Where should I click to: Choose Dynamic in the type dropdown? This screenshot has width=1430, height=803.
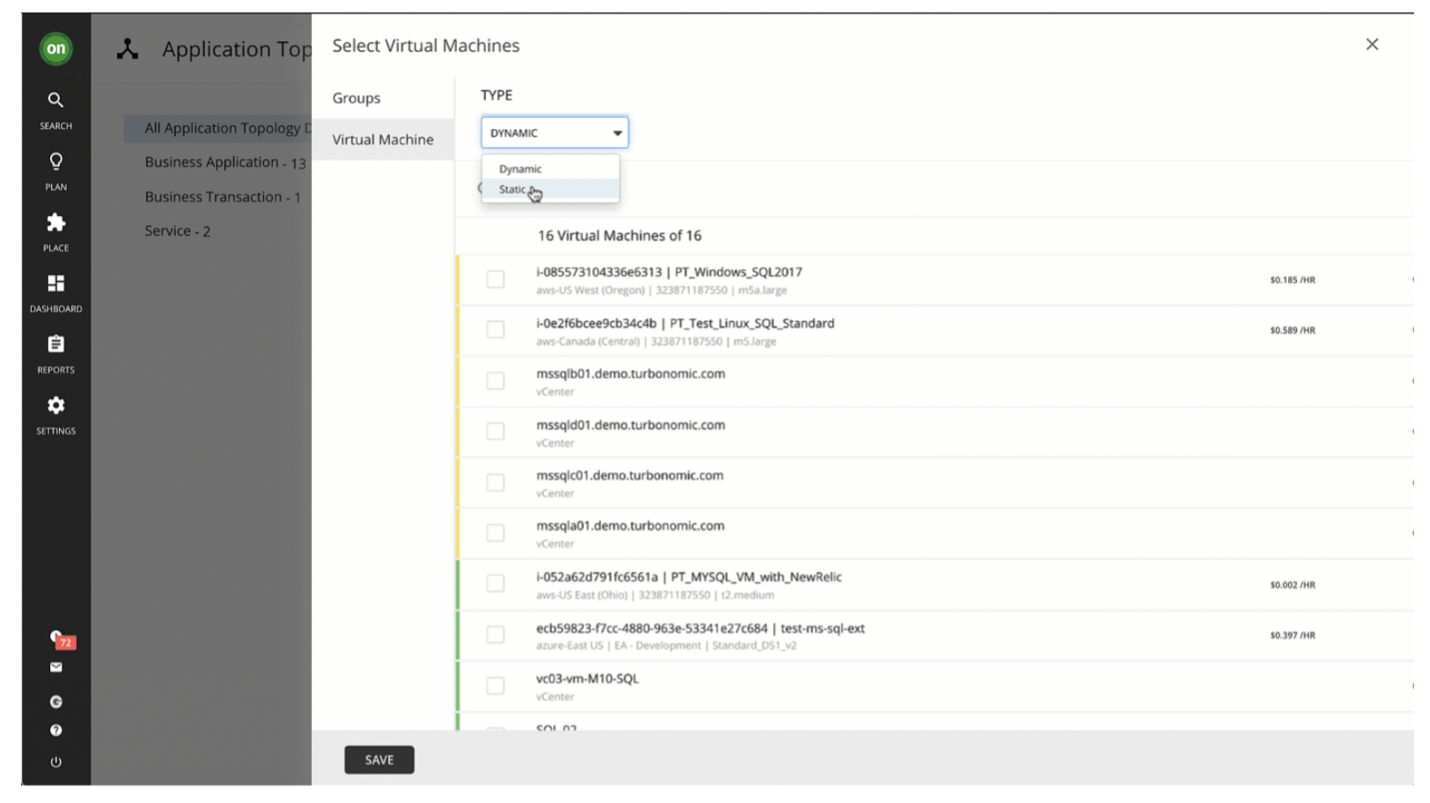[x=519, y=168]
